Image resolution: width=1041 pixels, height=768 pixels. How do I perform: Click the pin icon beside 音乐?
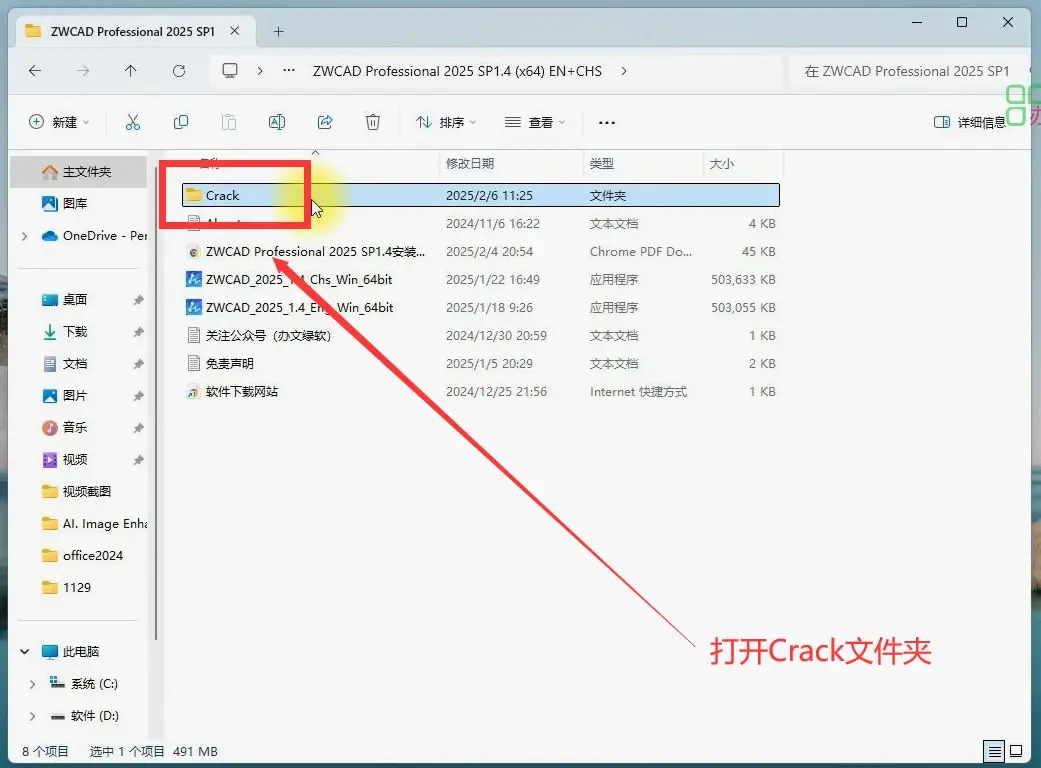click(x=138, y=428)
